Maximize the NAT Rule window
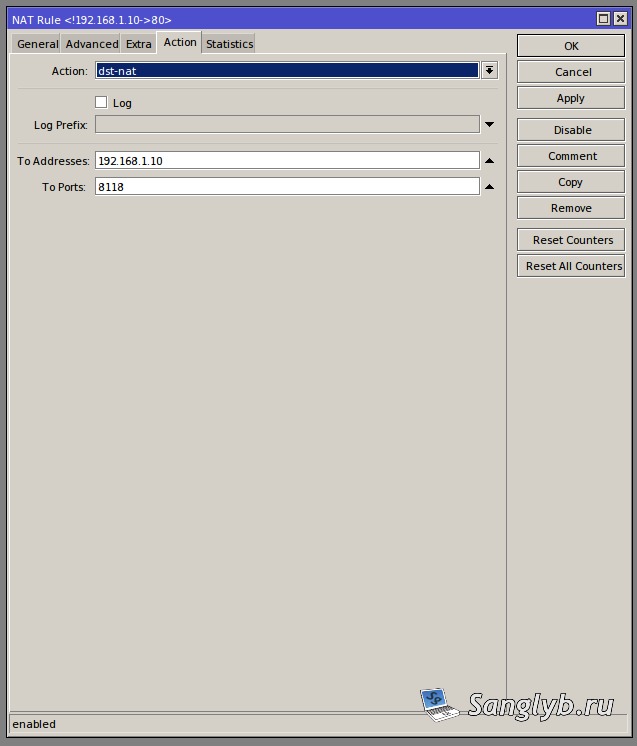The height and width of the screenshot is (746, 637). [603, 19]
